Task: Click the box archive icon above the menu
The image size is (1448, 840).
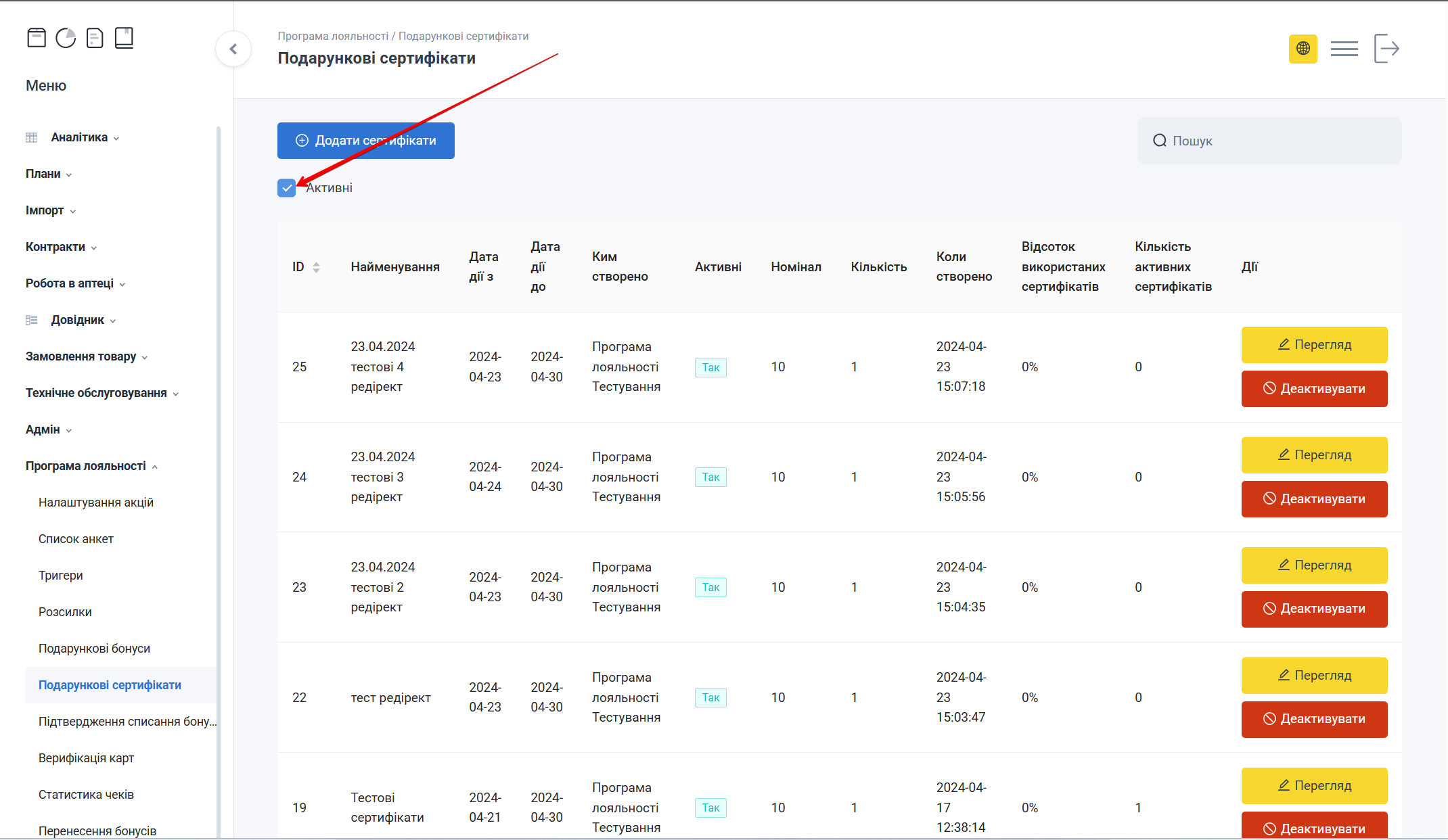Action: pos(37,38)
